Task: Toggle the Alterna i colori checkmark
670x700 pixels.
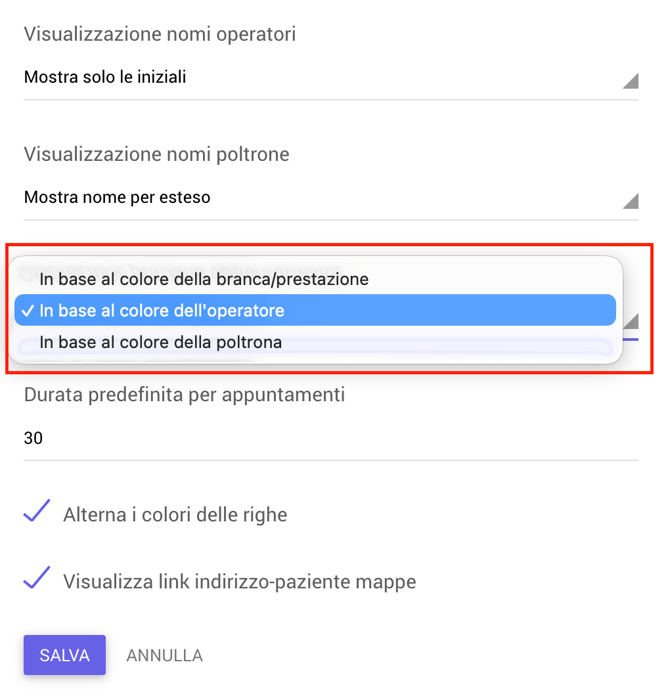Action: click(37, 511)
